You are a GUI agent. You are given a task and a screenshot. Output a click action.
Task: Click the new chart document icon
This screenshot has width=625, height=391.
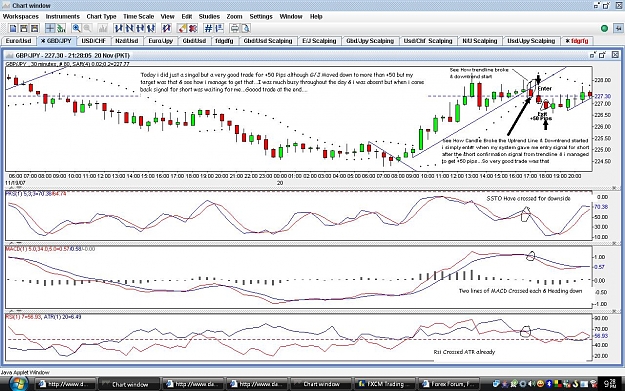tap(13, 28)
